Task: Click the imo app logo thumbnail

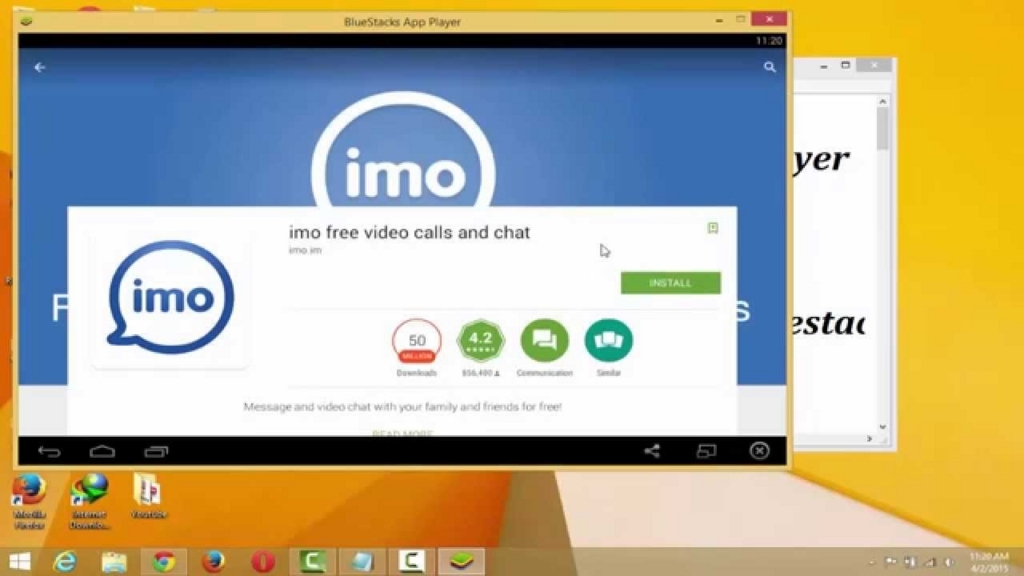Action: click(170, 297)
